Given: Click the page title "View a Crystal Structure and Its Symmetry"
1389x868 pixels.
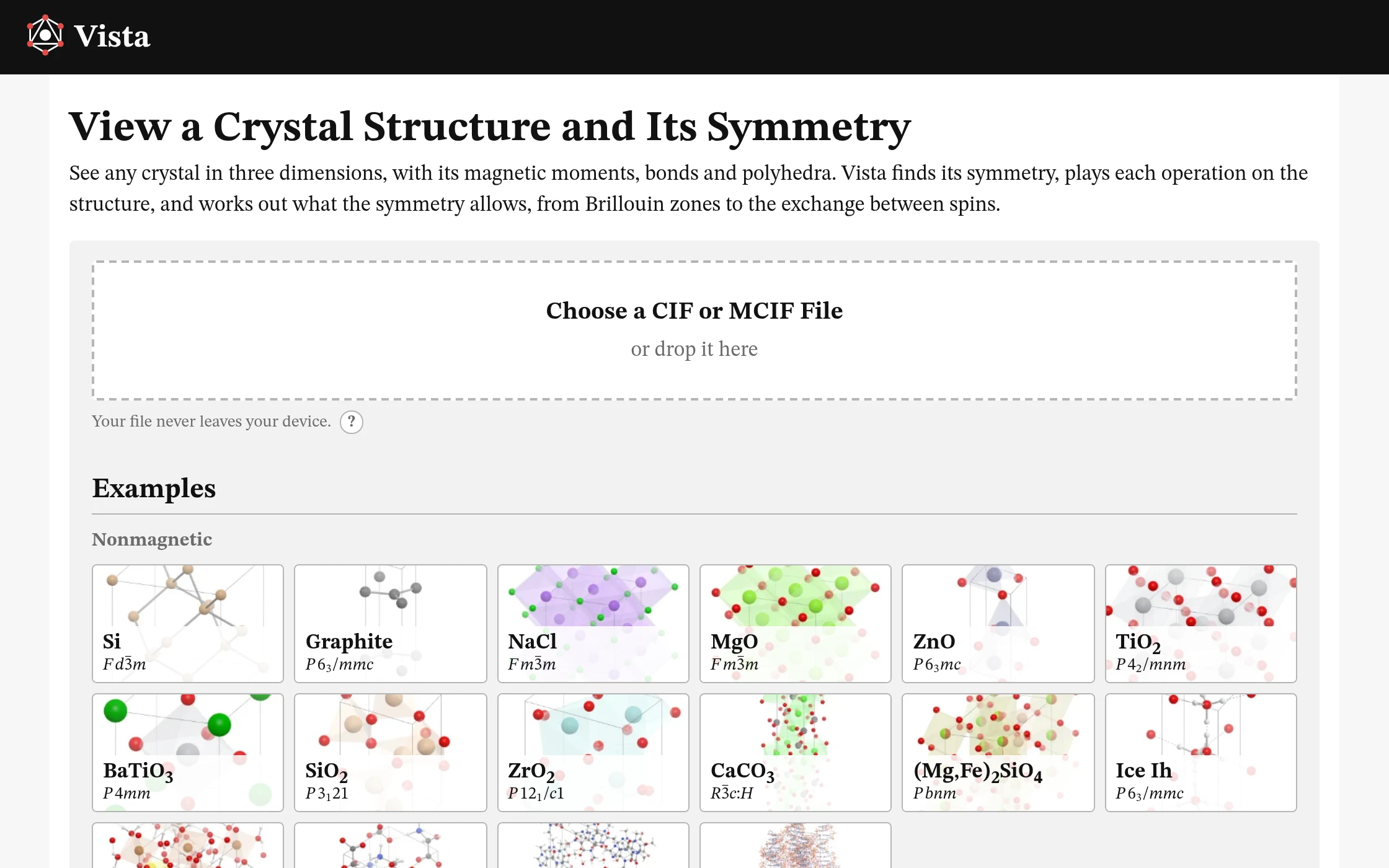Looking at the screenshot, I should click(x=490, y=127).
